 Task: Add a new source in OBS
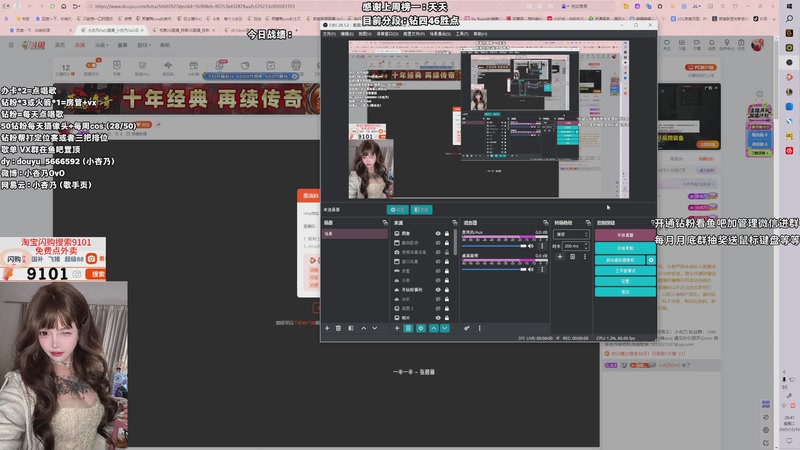click(397, 328)
